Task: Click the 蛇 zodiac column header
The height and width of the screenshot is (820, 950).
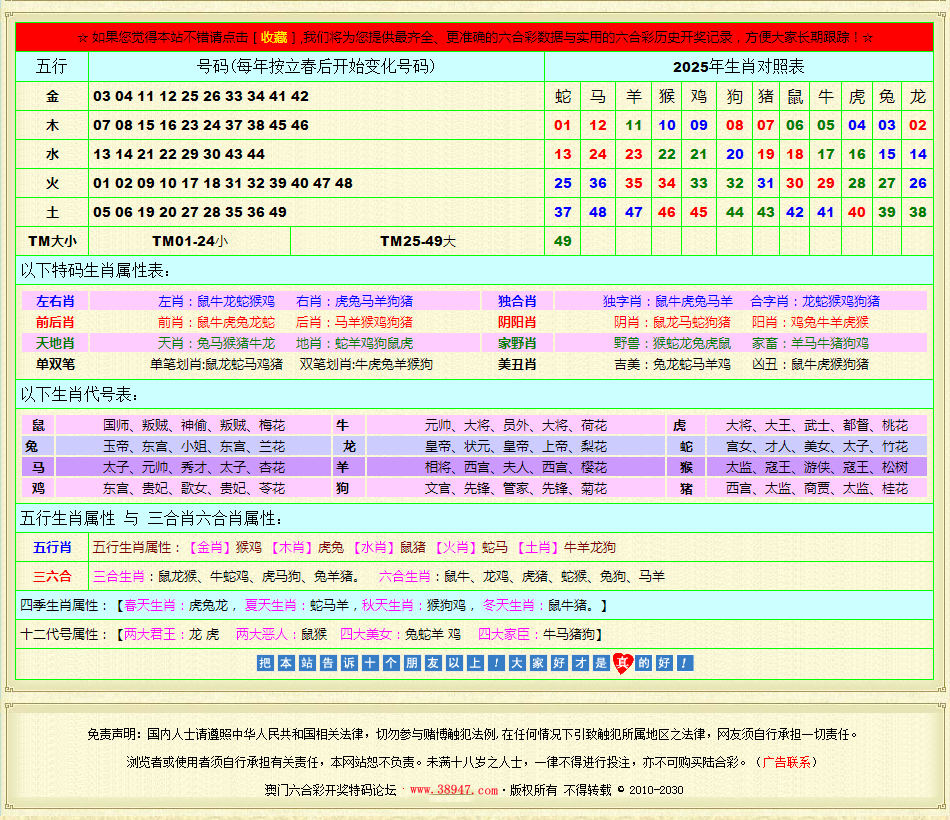Action: point(563,97)
